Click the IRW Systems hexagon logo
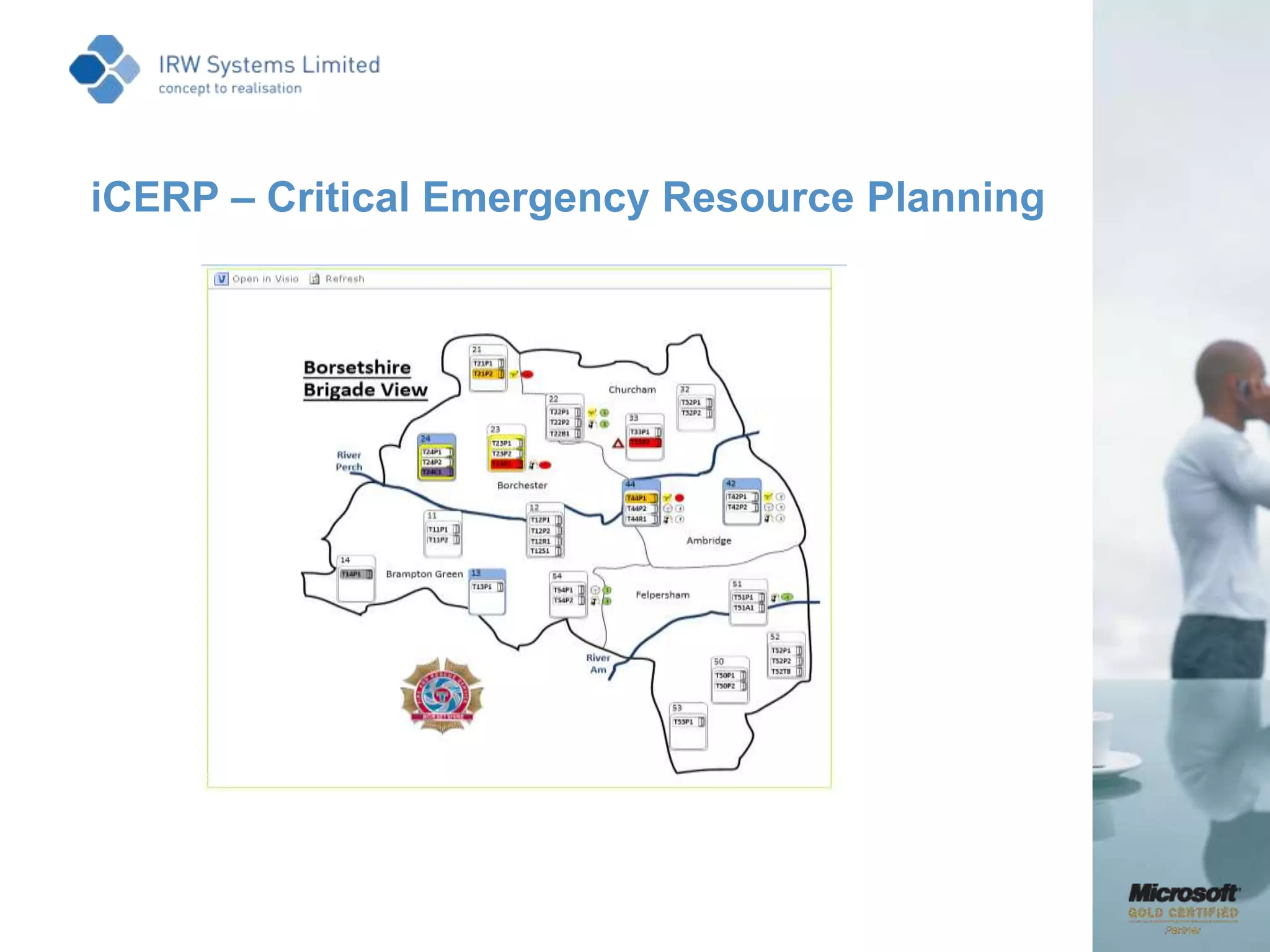 click(x=104, y=69)
